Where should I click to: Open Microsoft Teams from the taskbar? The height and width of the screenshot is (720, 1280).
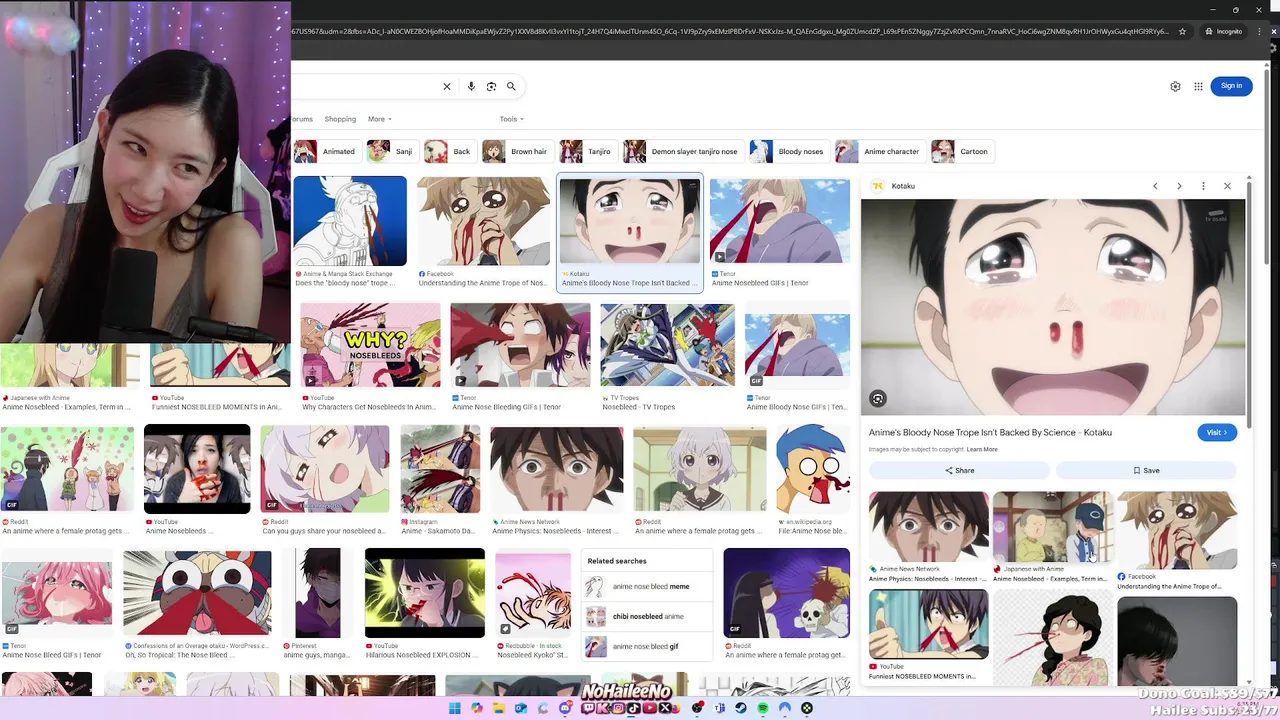[x=719, y=708]
